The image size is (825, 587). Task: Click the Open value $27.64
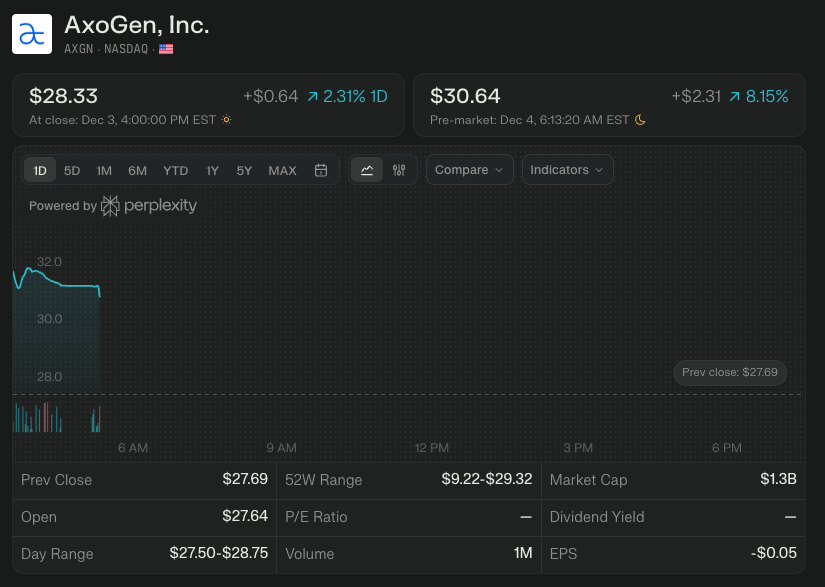(x=245, y=516)
